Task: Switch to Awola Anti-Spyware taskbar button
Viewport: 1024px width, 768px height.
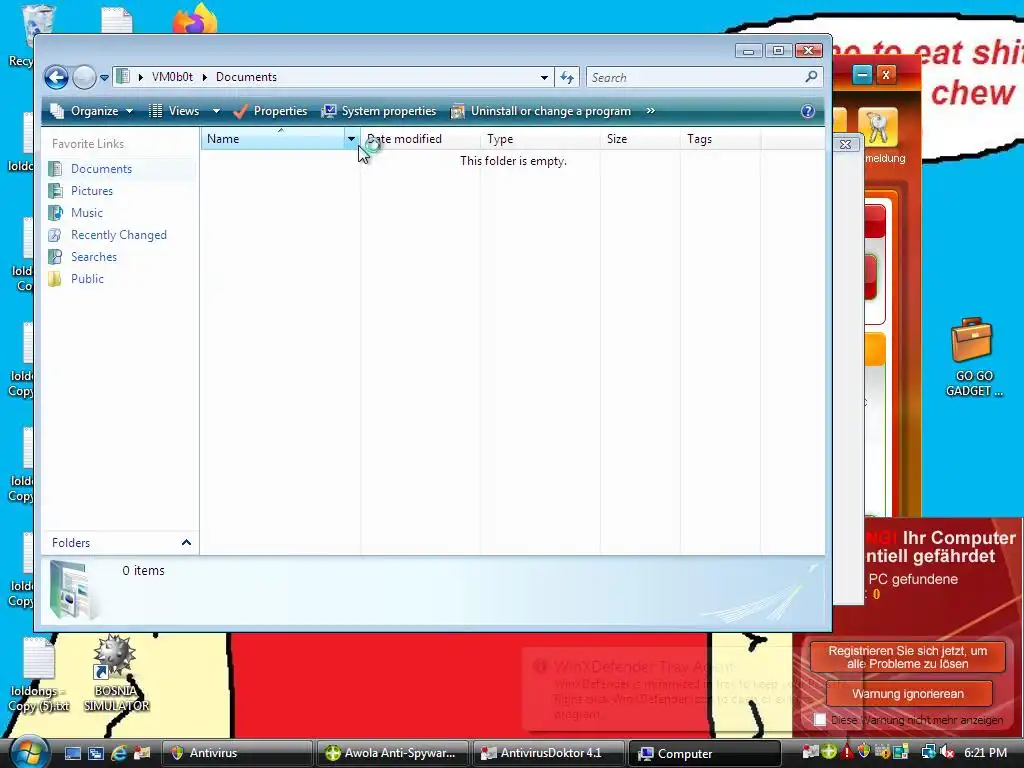Action: click(x=392, y=753)
